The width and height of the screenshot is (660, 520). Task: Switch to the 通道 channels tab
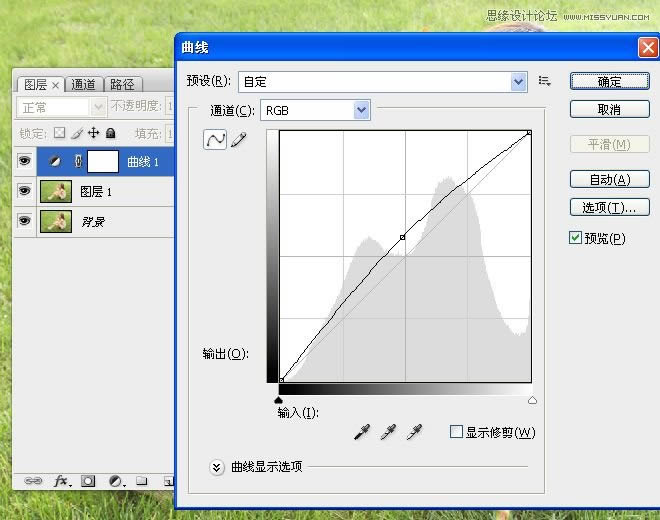(x=84, y=85)
